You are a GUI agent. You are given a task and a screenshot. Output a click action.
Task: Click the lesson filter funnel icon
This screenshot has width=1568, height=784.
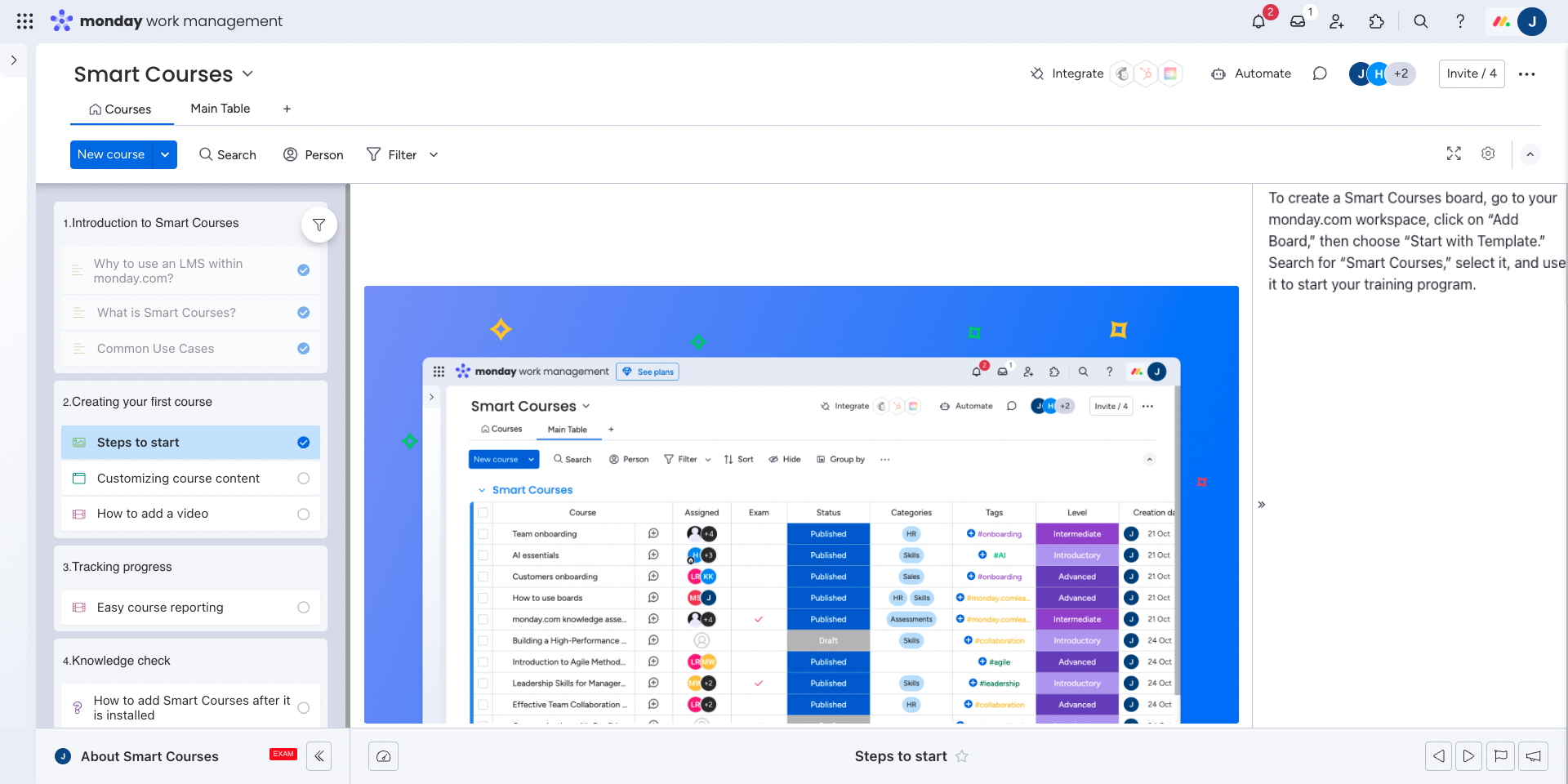[x=319, y=225]
